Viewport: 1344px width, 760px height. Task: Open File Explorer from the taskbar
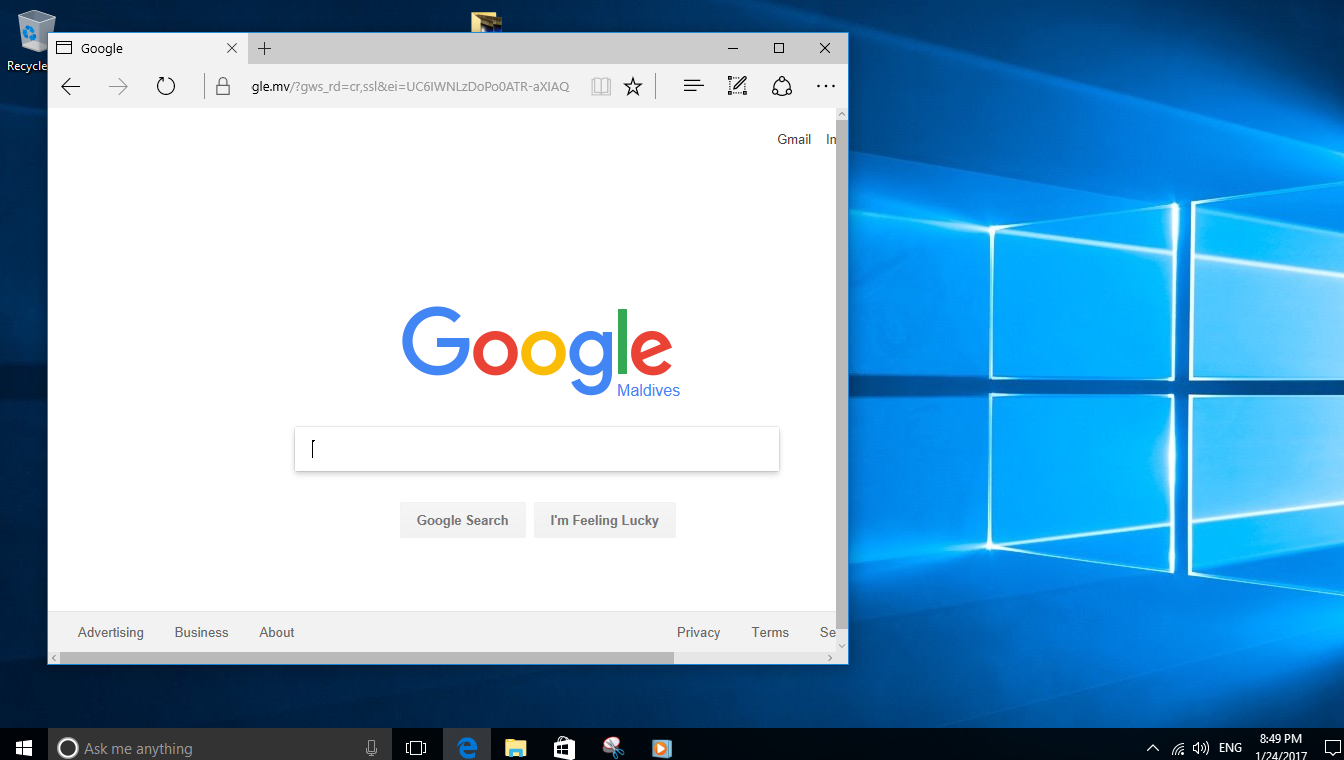pyautogui.click(x=515, y=747)
